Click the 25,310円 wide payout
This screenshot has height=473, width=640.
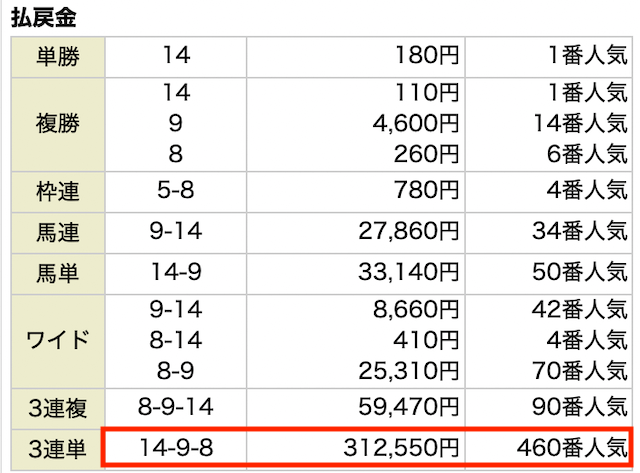pos(409,371)
